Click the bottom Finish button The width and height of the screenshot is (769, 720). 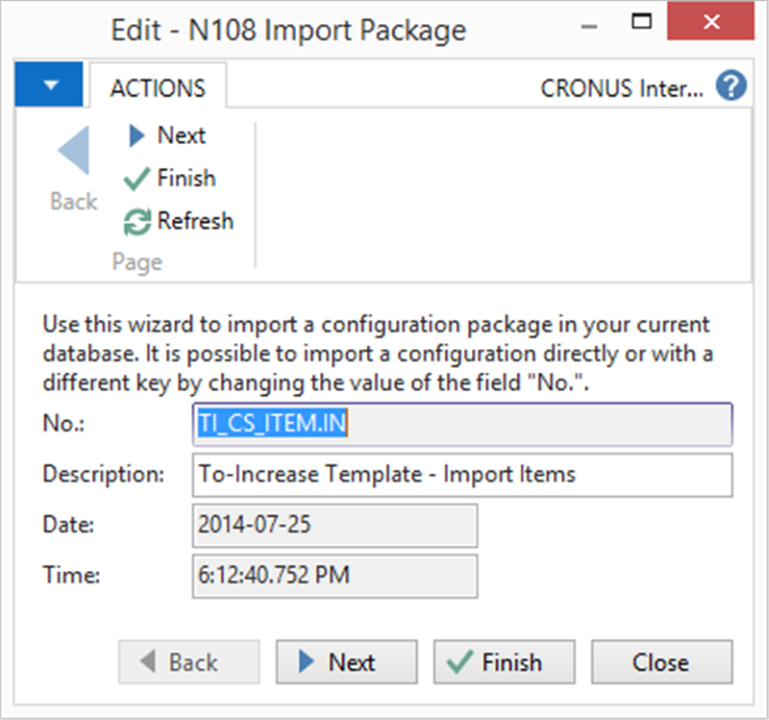click(504, 662)
